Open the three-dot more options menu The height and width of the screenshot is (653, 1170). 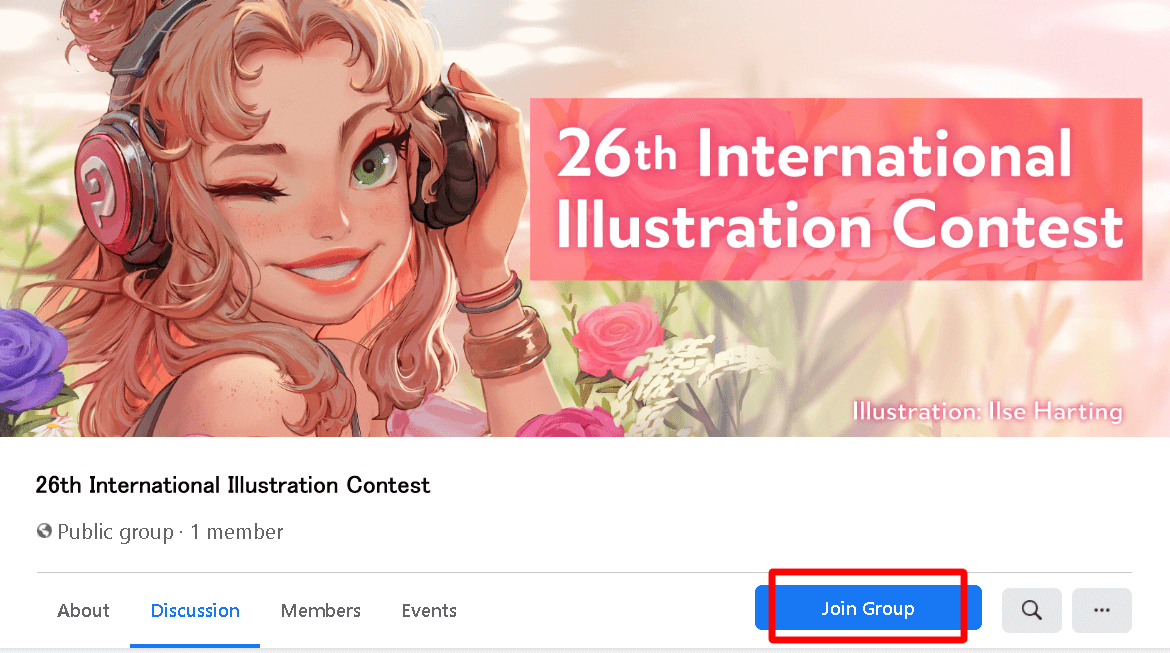pos(1101,610)
